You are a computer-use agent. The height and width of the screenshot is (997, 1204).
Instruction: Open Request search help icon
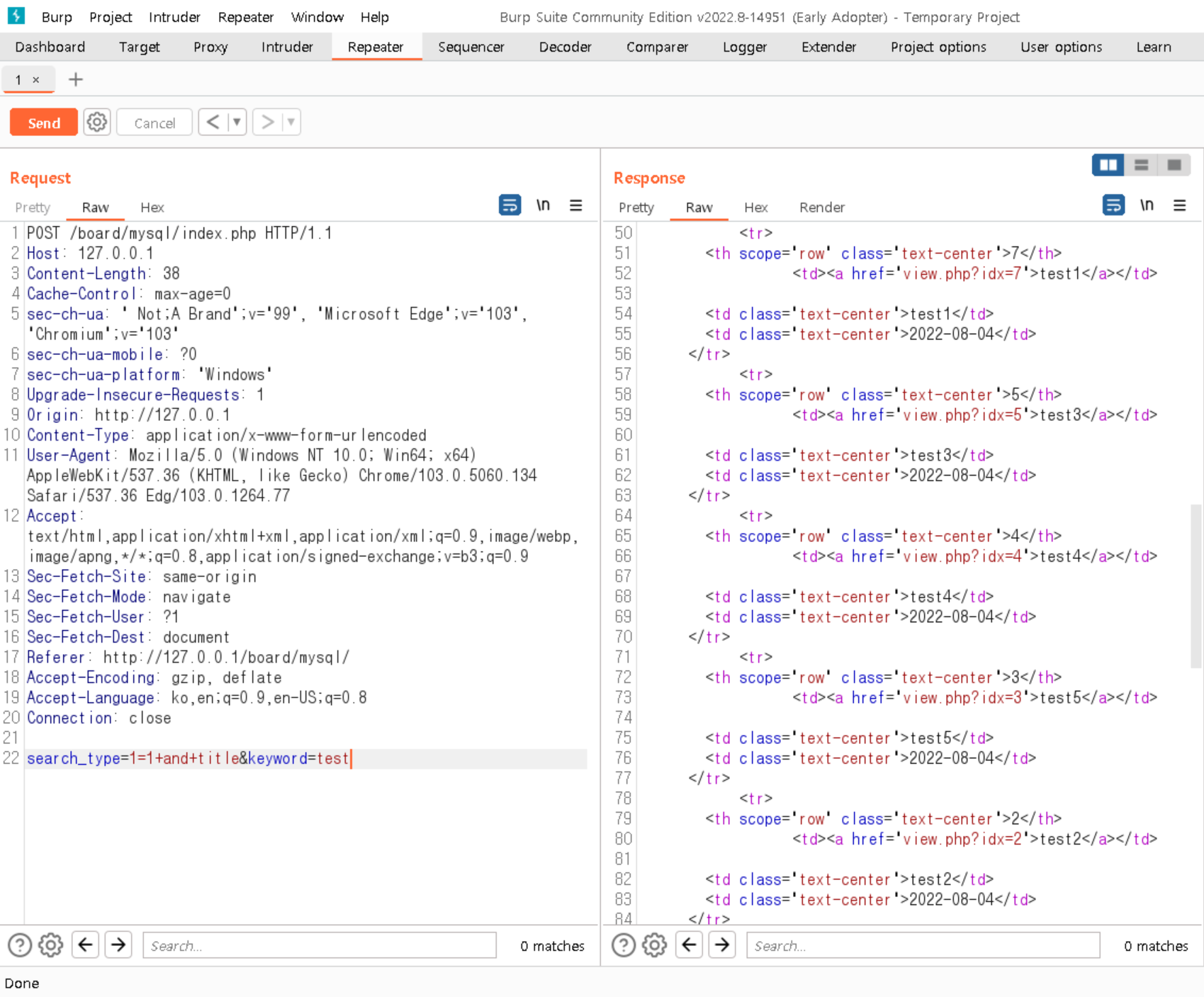pos(20,945)
